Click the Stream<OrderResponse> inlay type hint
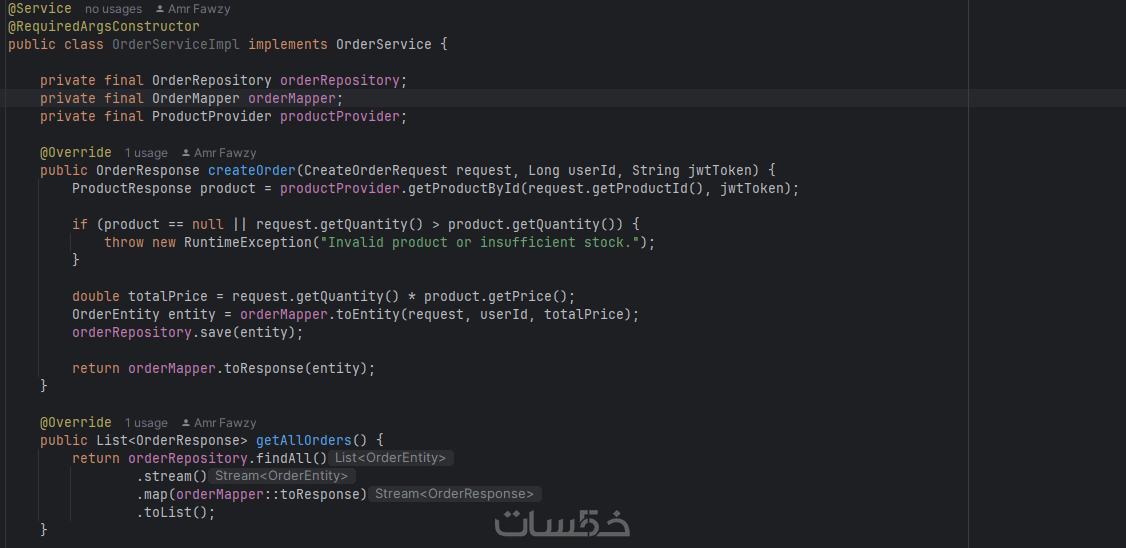 point(455,494)
